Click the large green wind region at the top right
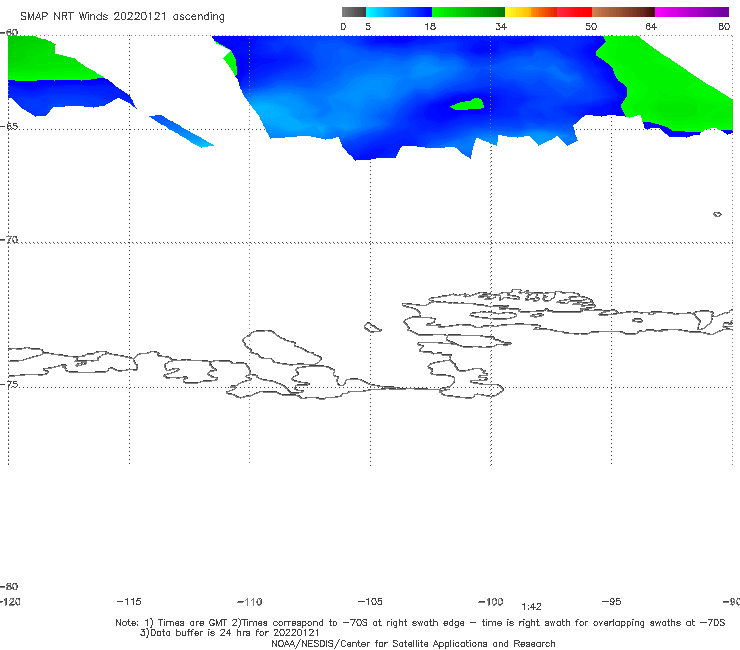Screen dimensions: 740x650 coord(670,85)
